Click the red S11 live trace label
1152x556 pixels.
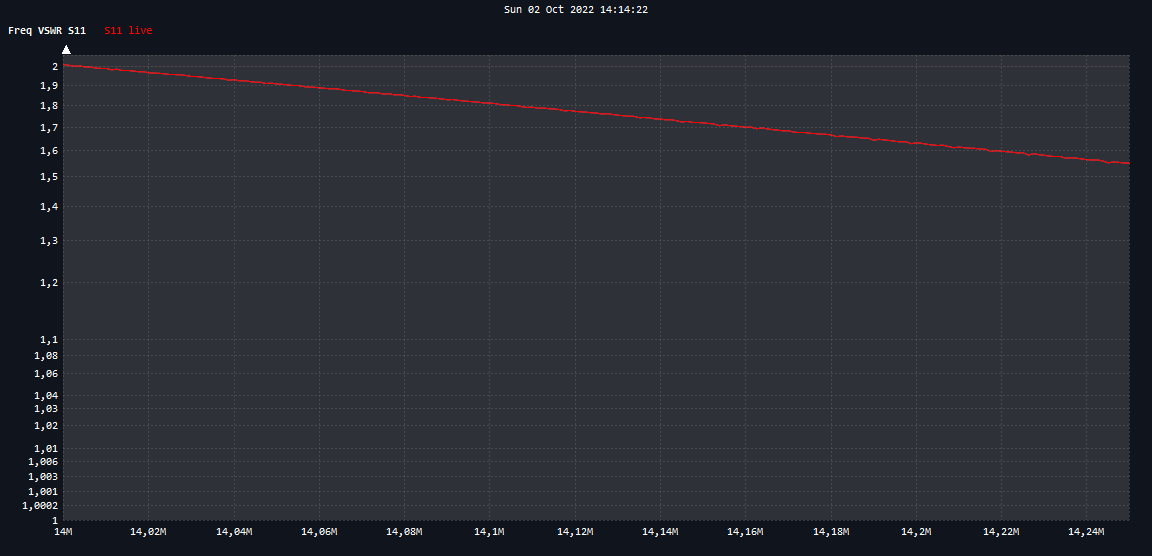click(x=128, y=31)
